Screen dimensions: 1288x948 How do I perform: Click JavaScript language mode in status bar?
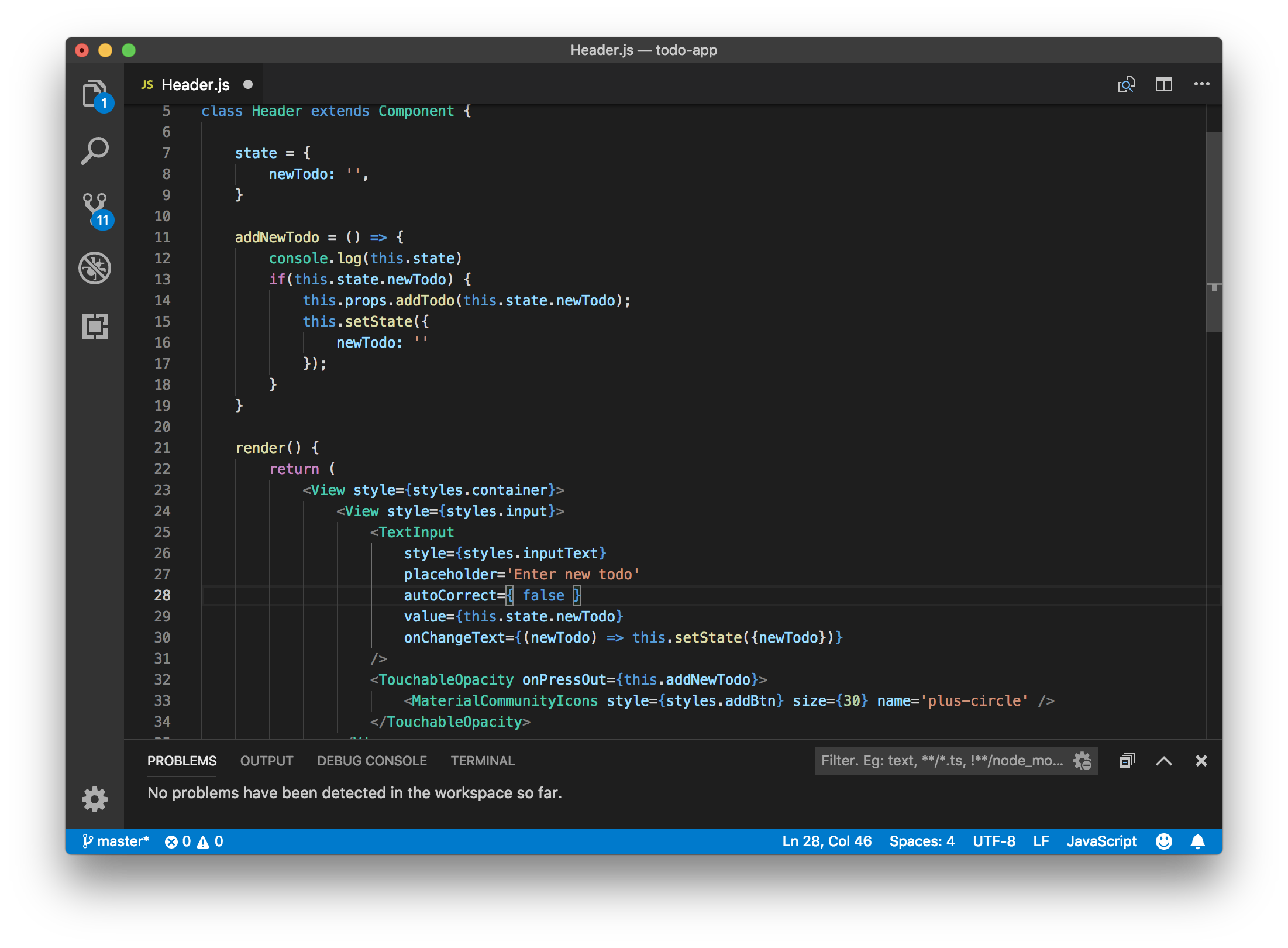click(x=1101, y=841)
